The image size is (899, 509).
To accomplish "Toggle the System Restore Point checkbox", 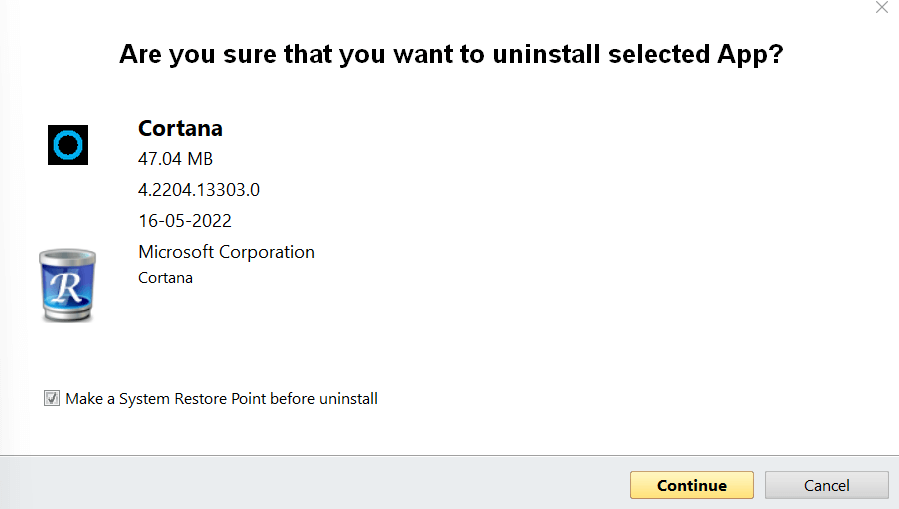I will click(x=52, y=399).
